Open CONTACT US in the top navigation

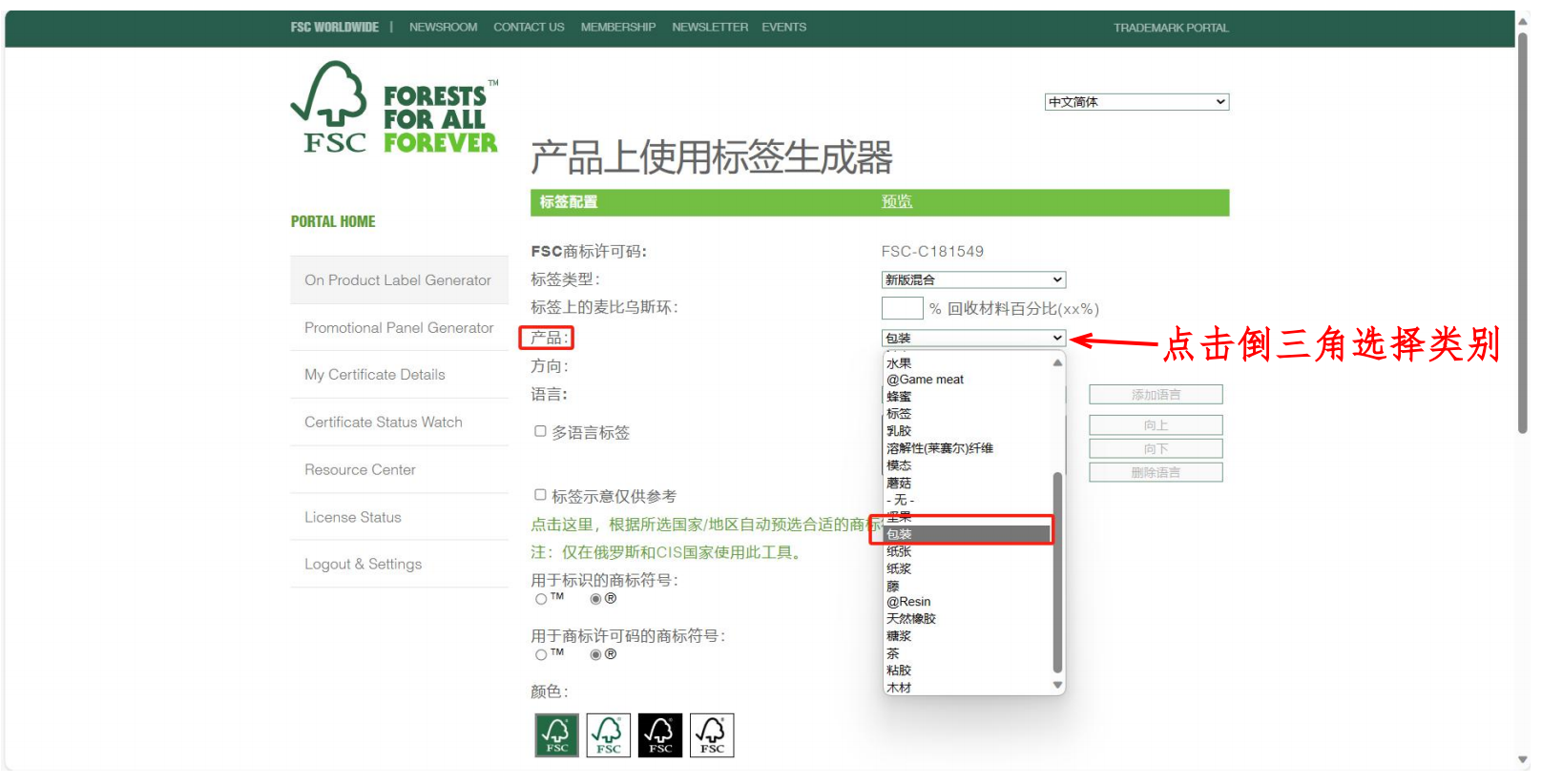click(x=529, y=28)
